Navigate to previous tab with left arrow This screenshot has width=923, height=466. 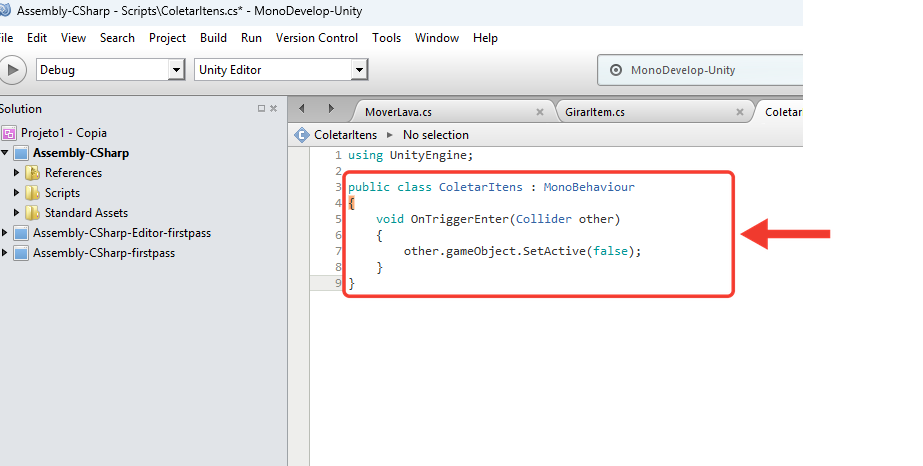tap(302, 108)
